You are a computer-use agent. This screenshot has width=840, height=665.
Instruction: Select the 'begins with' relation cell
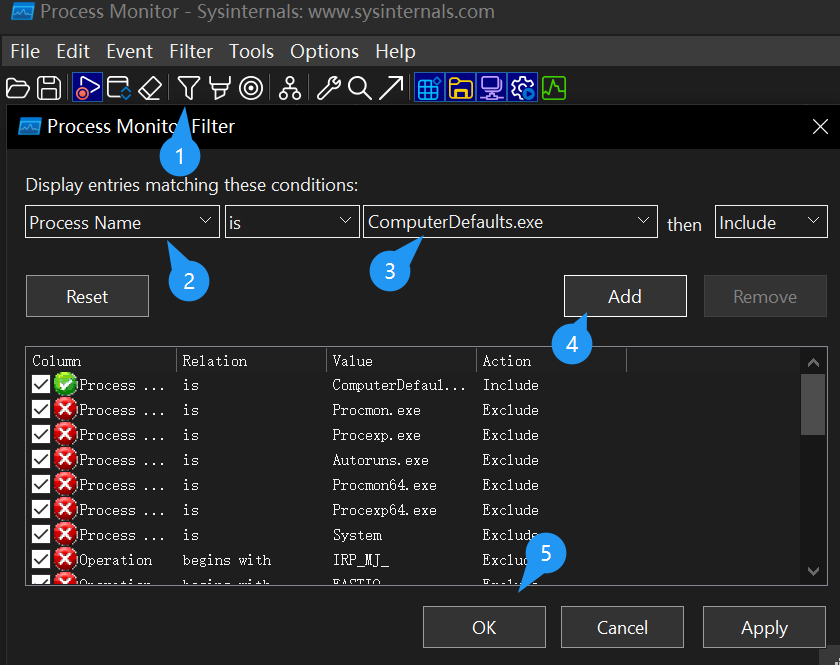tap(227, 560)
